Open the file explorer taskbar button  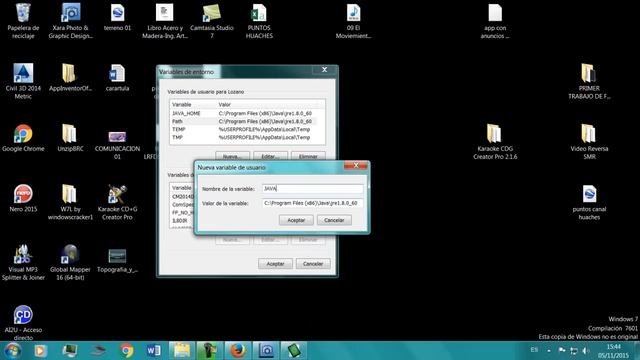182,351
